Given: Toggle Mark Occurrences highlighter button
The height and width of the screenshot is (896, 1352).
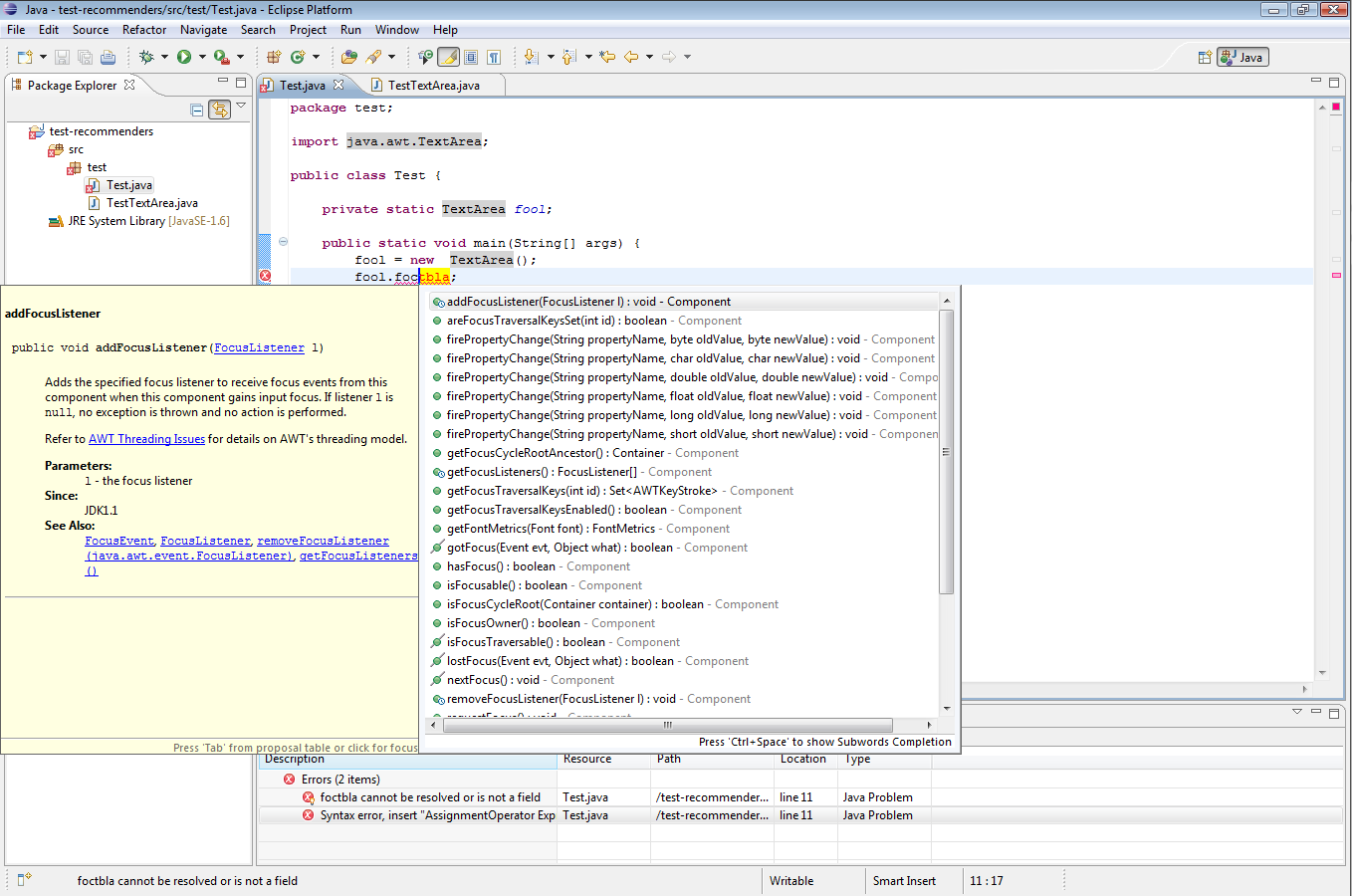Looking at the screenshot, I should pos(450,57).
